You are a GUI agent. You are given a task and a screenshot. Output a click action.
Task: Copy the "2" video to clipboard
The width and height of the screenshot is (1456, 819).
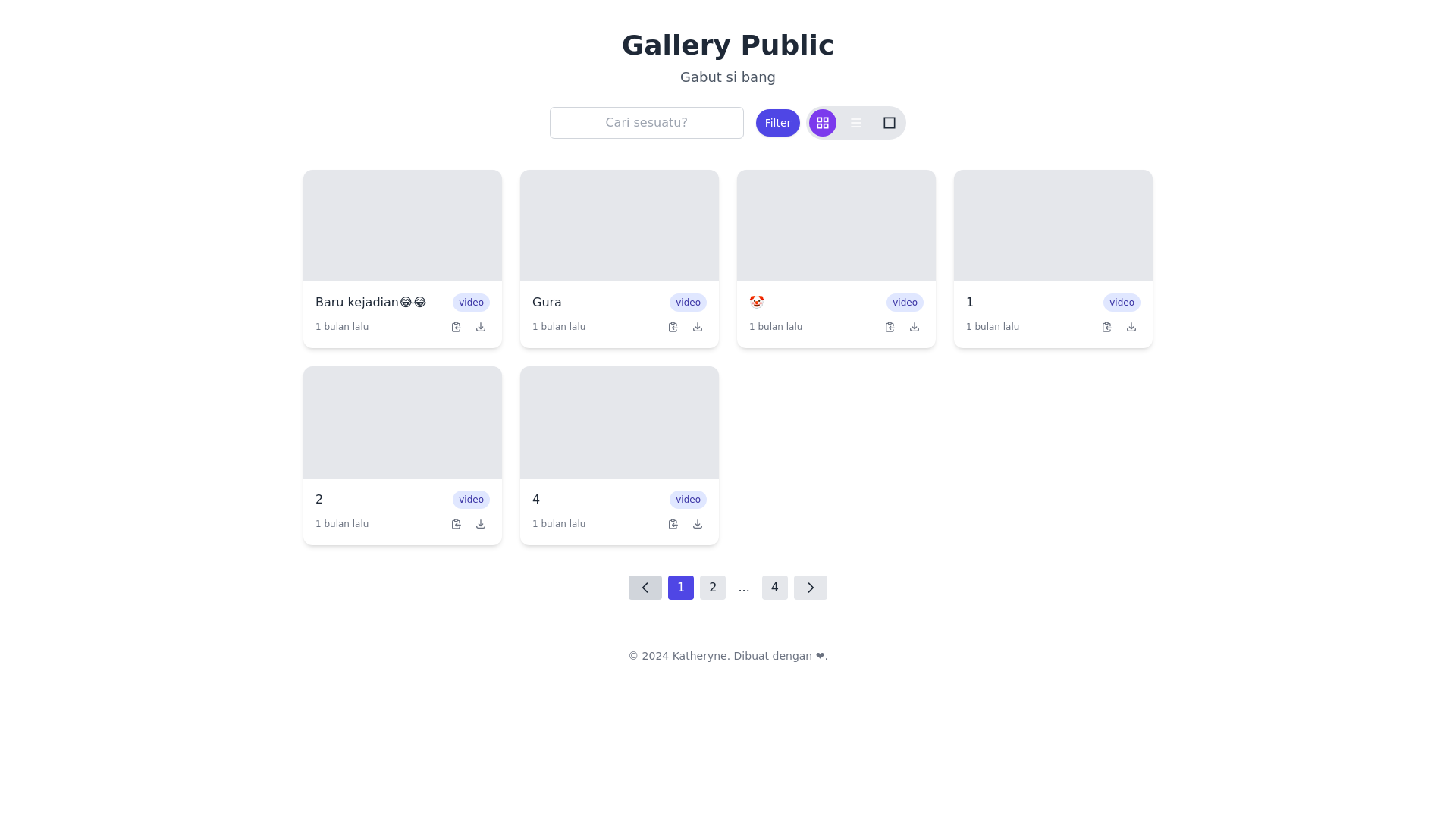[x=456, y=523]
